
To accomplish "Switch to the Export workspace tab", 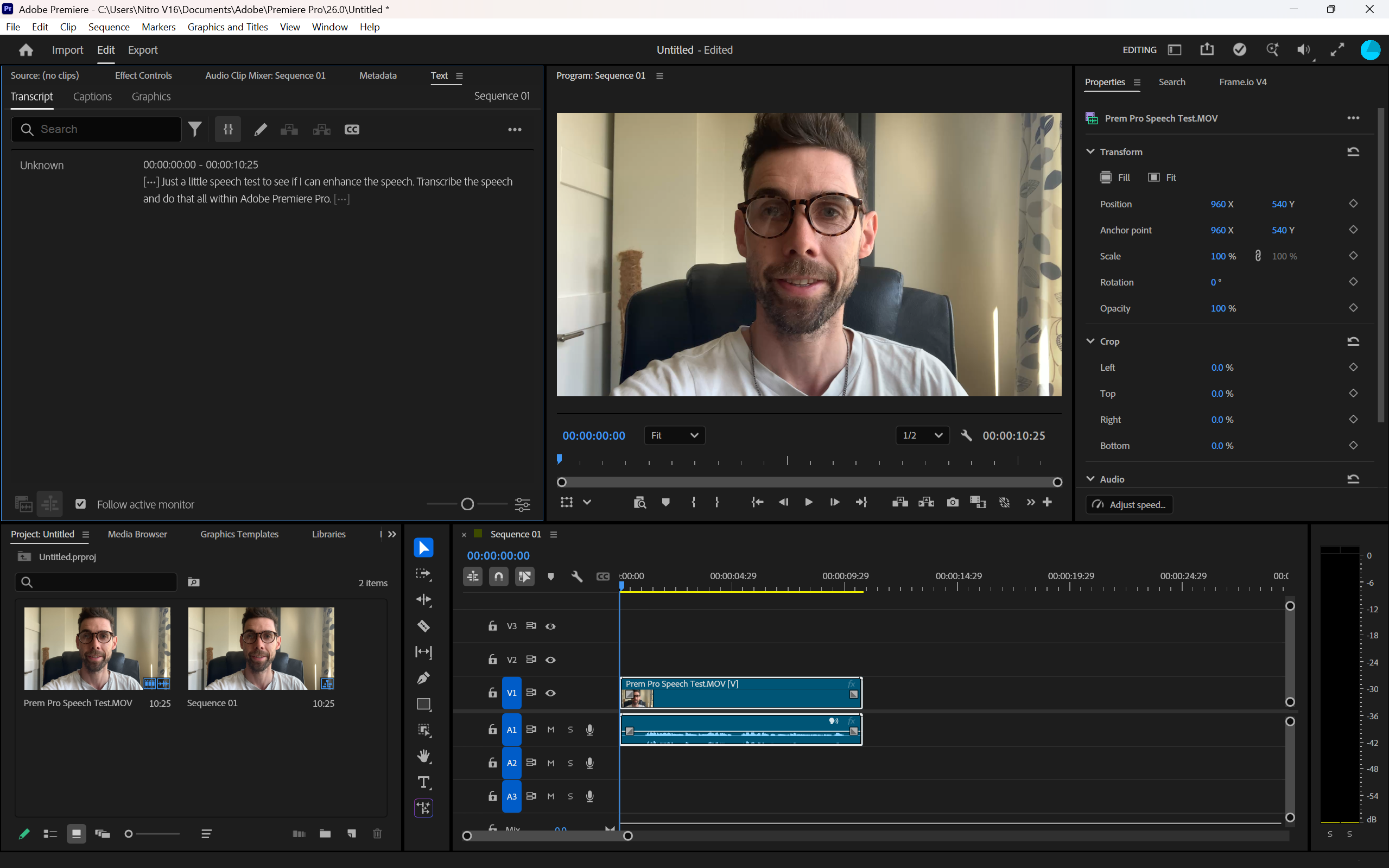I will pyautogui.click(x=143, y=50).
